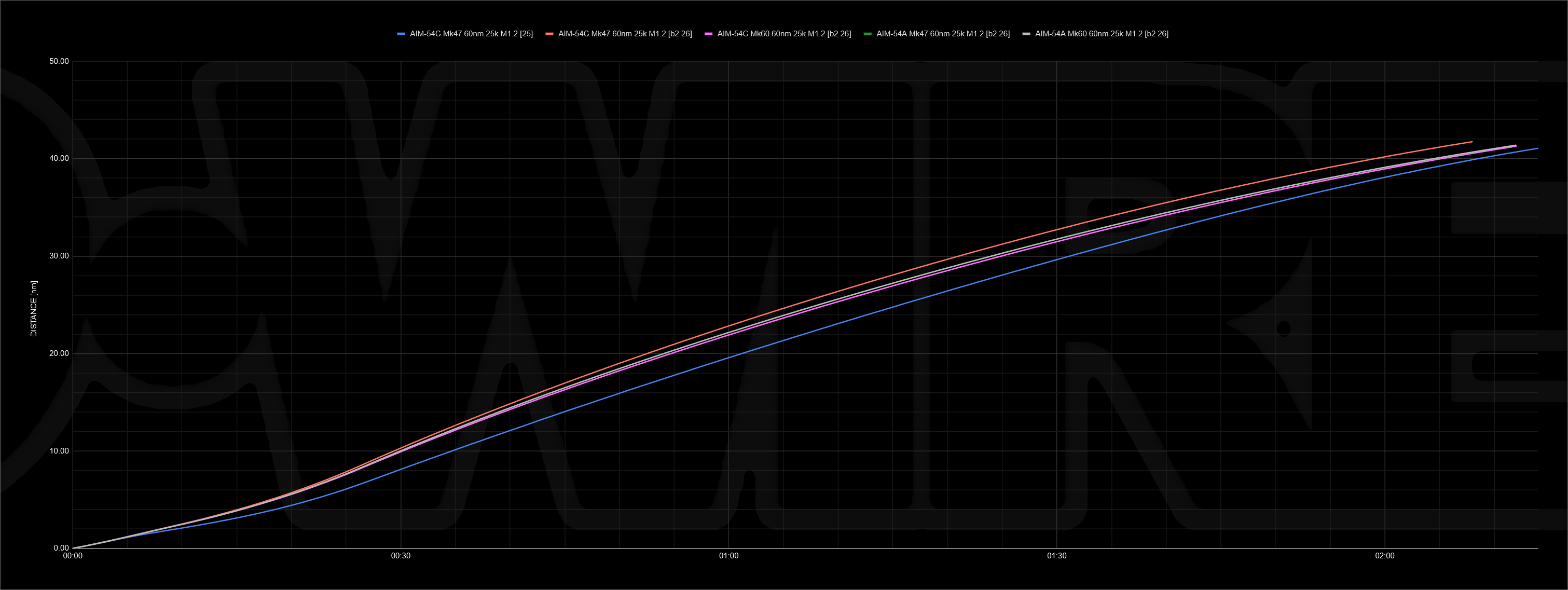This screenshot has width=1568, height=590.
Task: Click the 02:00 x-axis label
Action: pos(1385,556)
